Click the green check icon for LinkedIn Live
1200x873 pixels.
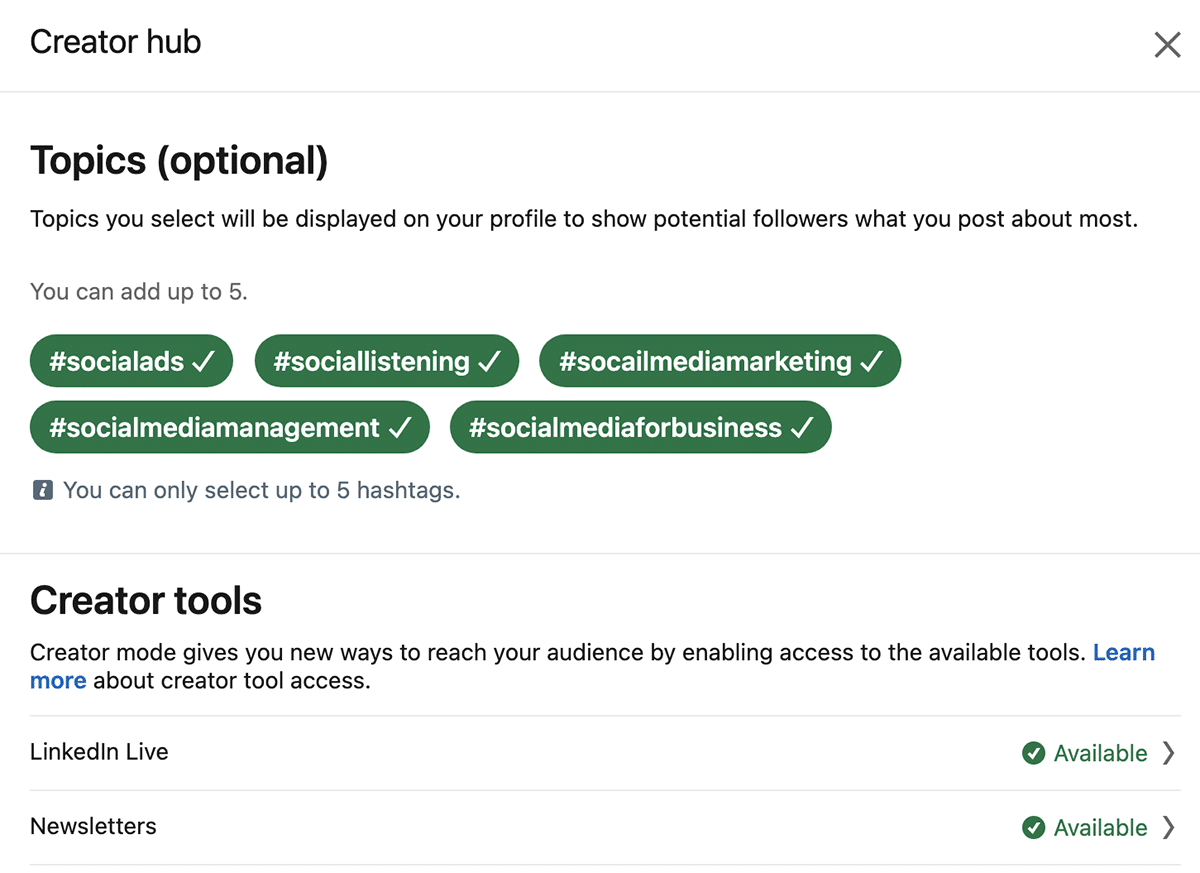click(1034, 753)
